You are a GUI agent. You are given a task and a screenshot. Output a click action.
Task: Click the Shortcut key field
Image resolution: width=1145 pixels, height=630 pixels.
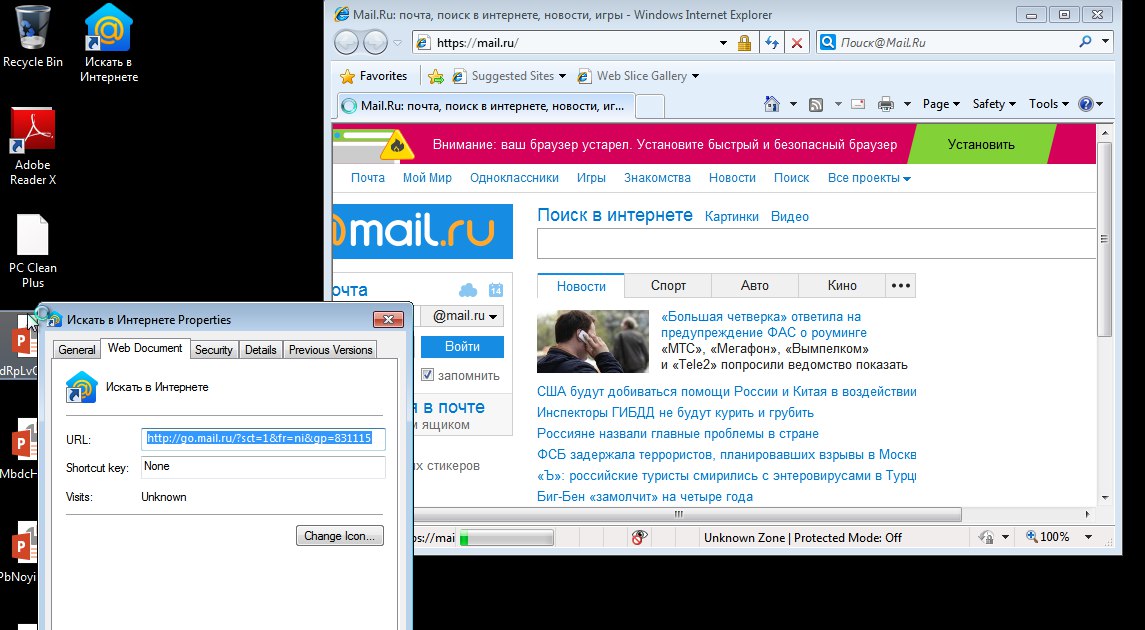point(262,466)
